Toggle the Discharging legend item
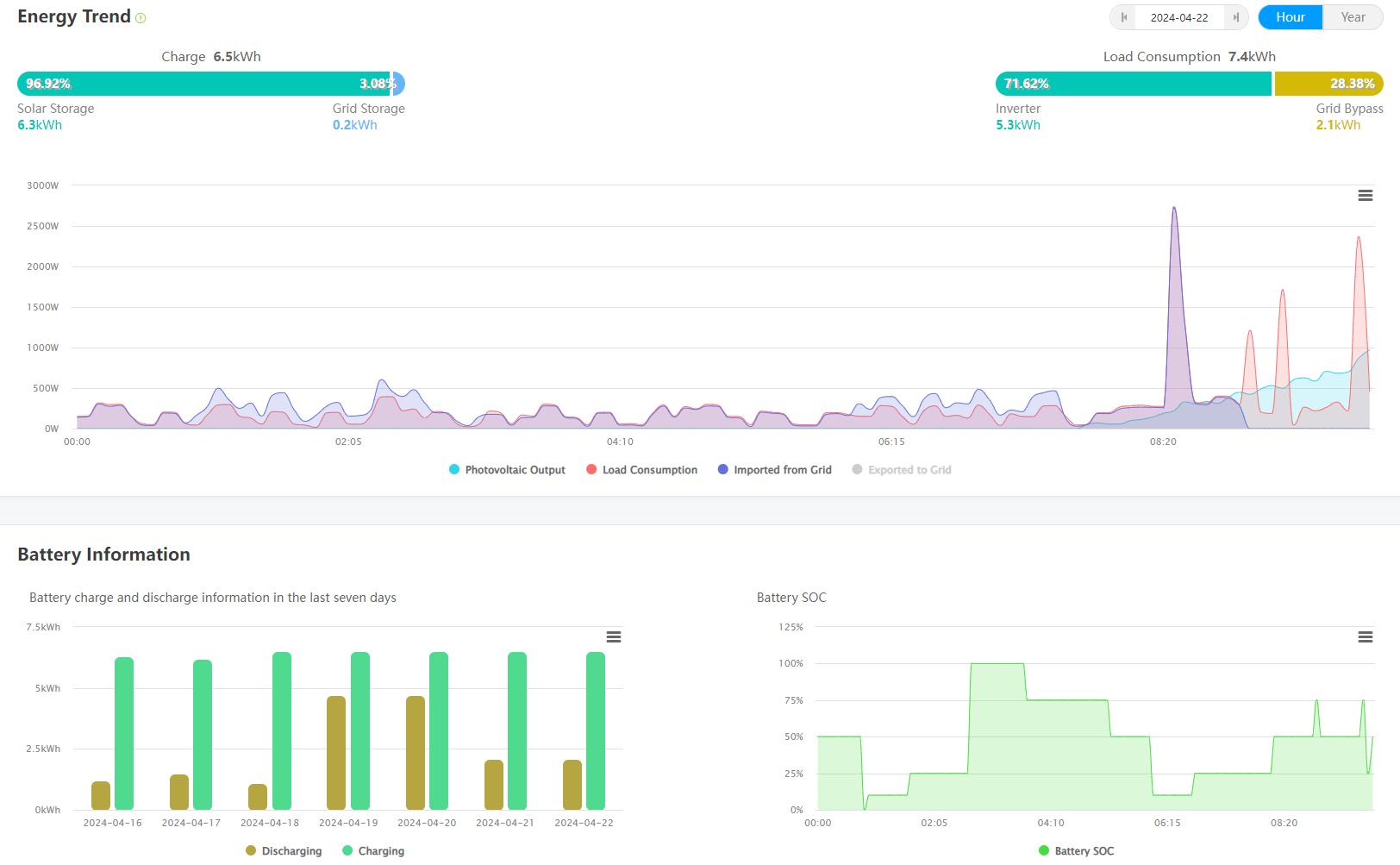Image resolution: width=1400 pixels, height=865 pixels. [284, 851]
